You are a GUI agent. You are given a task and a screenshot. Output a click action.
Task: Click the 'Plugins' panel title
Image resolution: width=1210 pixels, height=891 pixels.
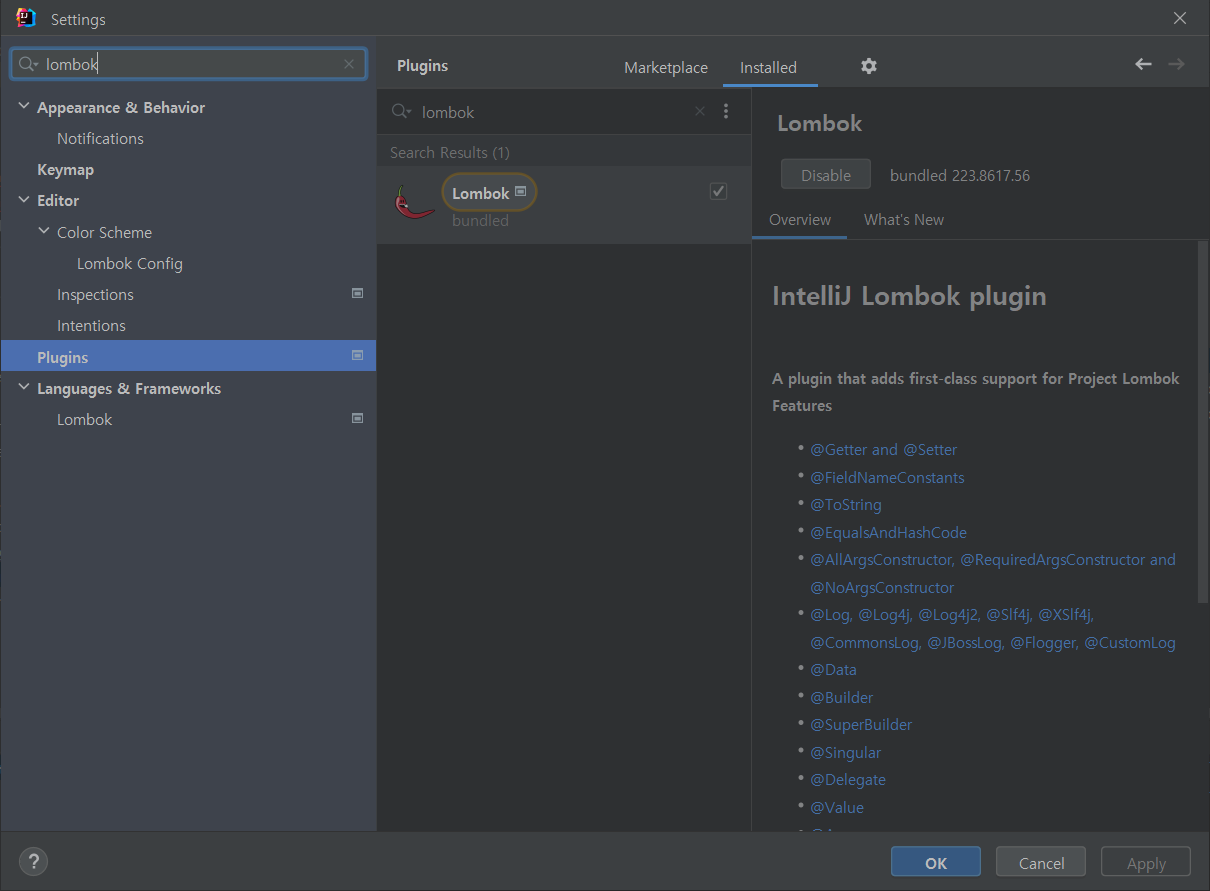[x=422, y=66]
